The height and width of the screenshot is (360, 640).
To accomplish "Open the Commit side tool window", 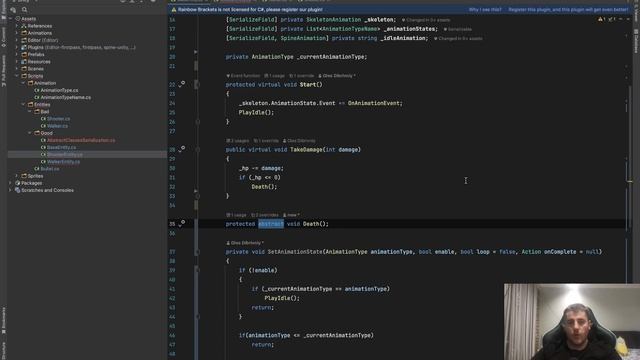I will click(3, 37).
